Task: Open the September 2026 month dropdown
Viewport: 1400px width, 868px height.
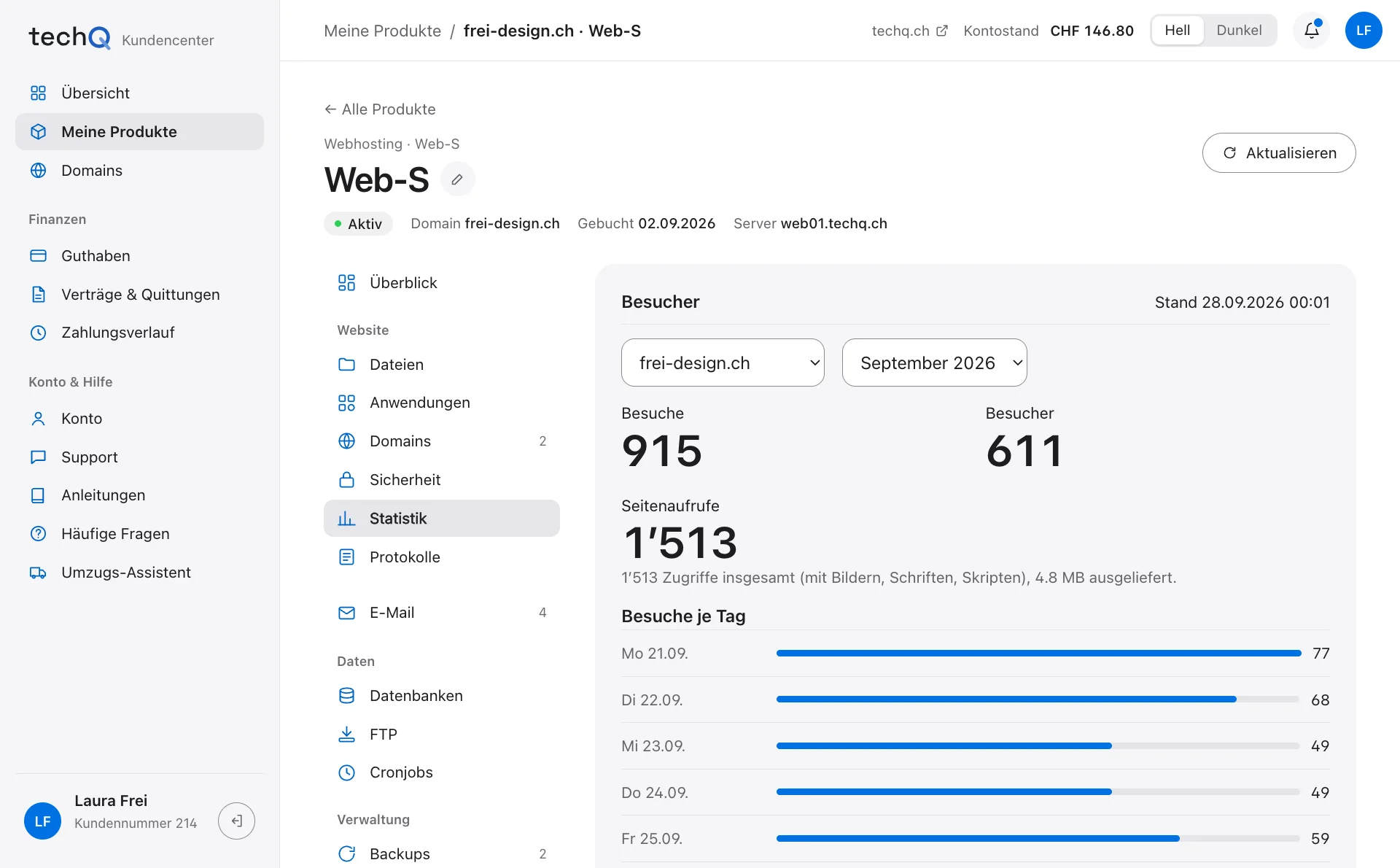Action: click(935, 363)
